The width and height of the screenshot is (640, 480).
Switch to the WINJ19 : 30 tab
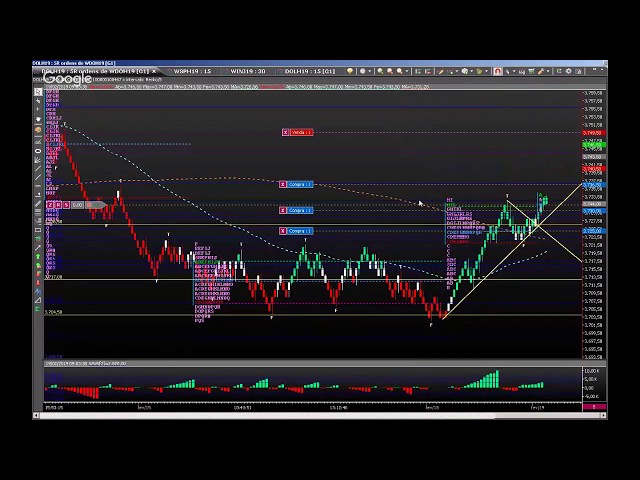(247, 71)
